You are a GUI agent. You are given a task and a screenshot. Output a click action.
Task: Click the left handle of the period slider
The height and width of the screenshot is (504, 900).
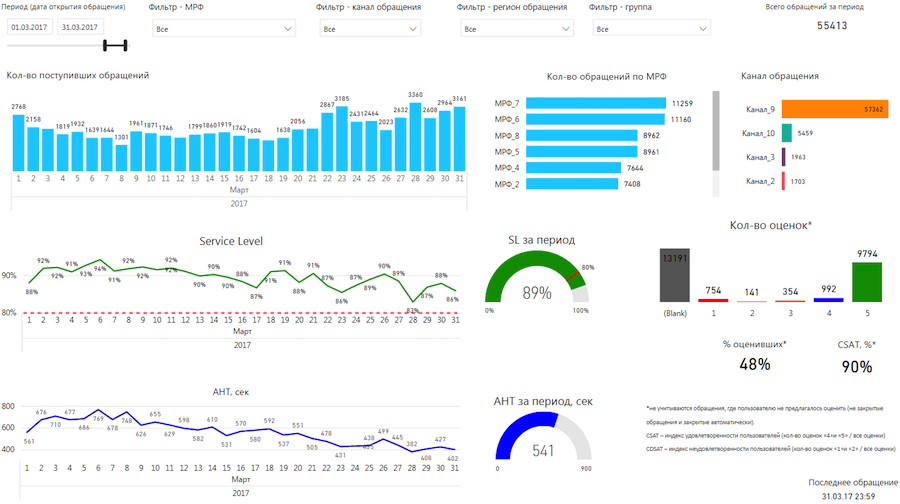tap(105, 45)
